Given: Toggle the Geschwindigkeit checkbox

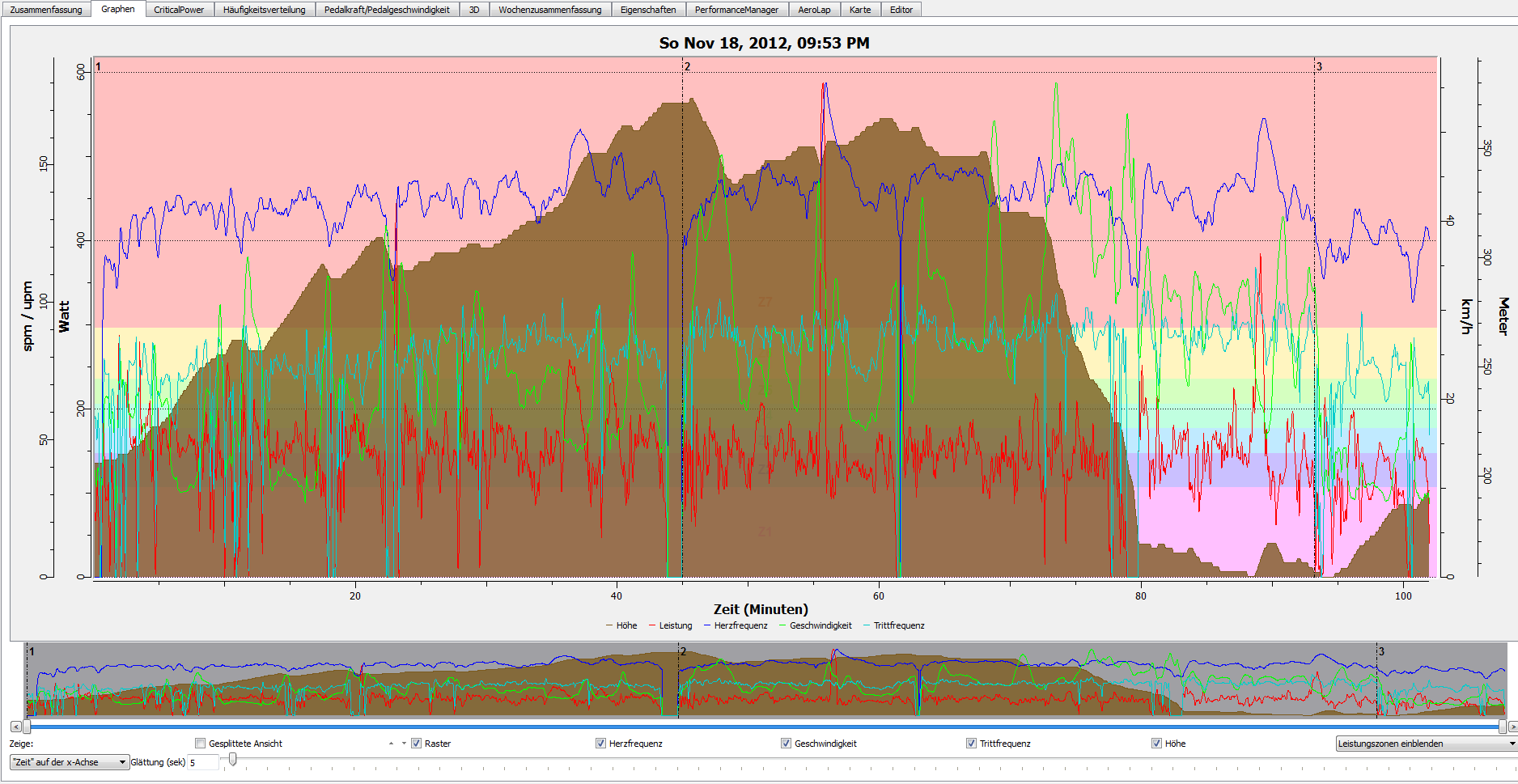Looking at the screenshot, I should click(x=786, y=744).
